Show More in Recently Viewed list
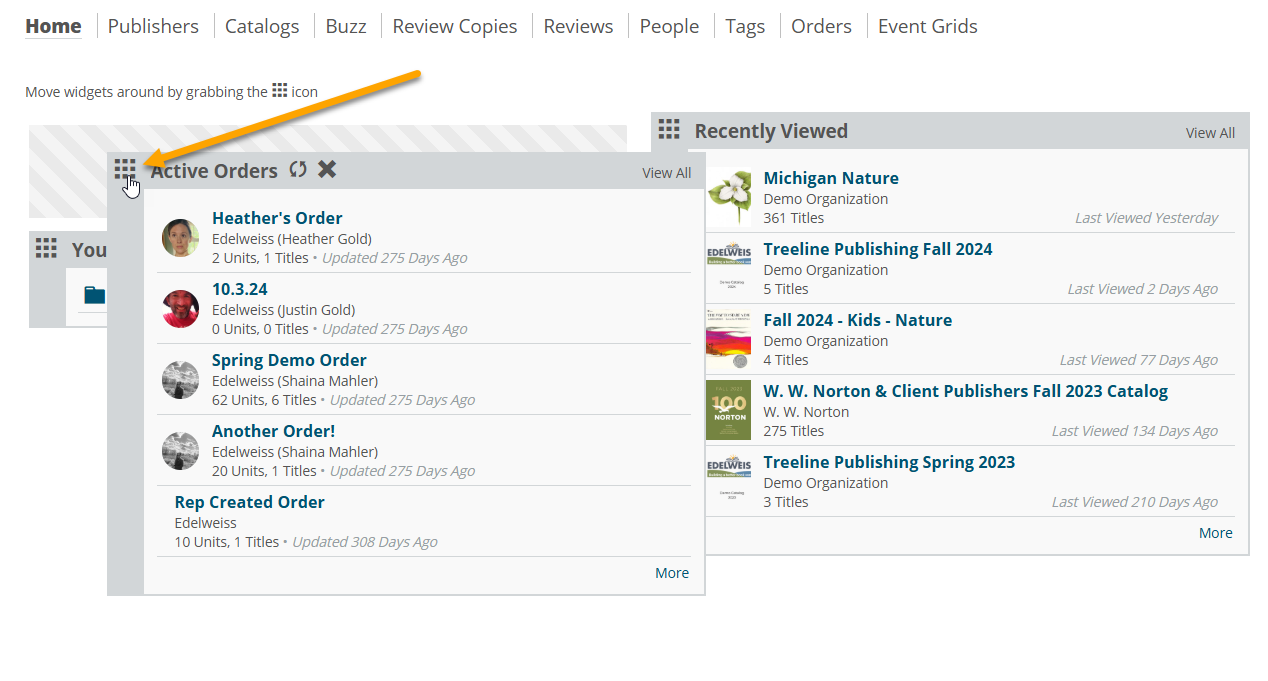 click(1215, 533)
